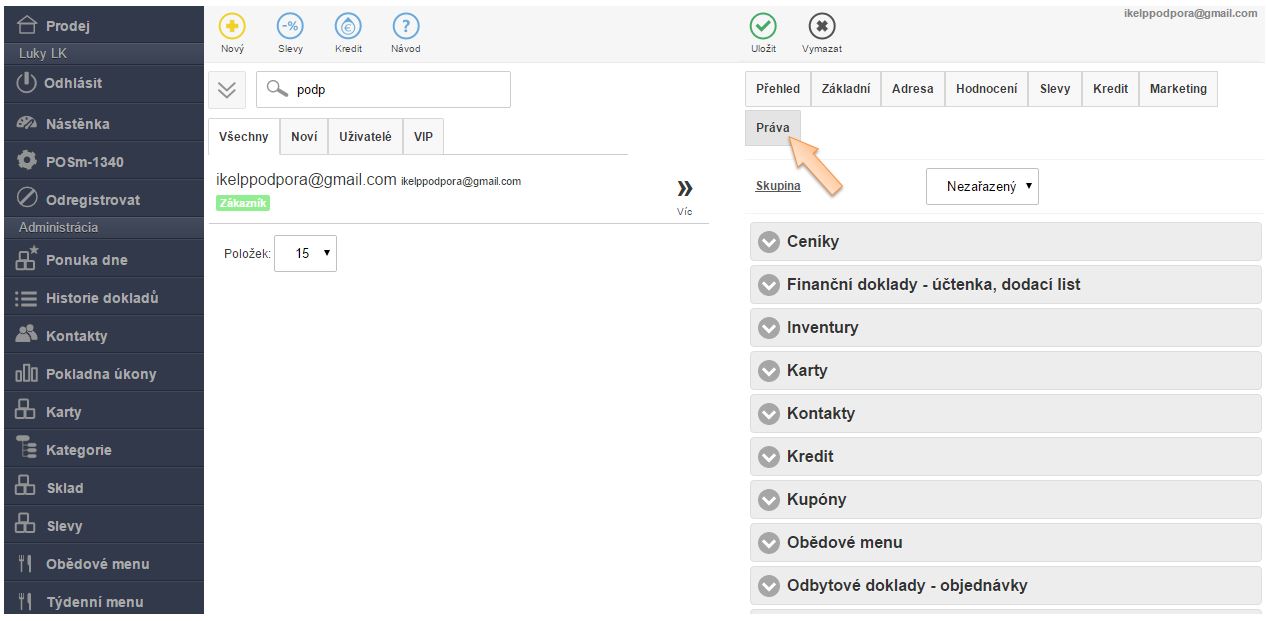Expand the Obědové menu permissions section
The image size is (1266, 621).
pos(768,543)
